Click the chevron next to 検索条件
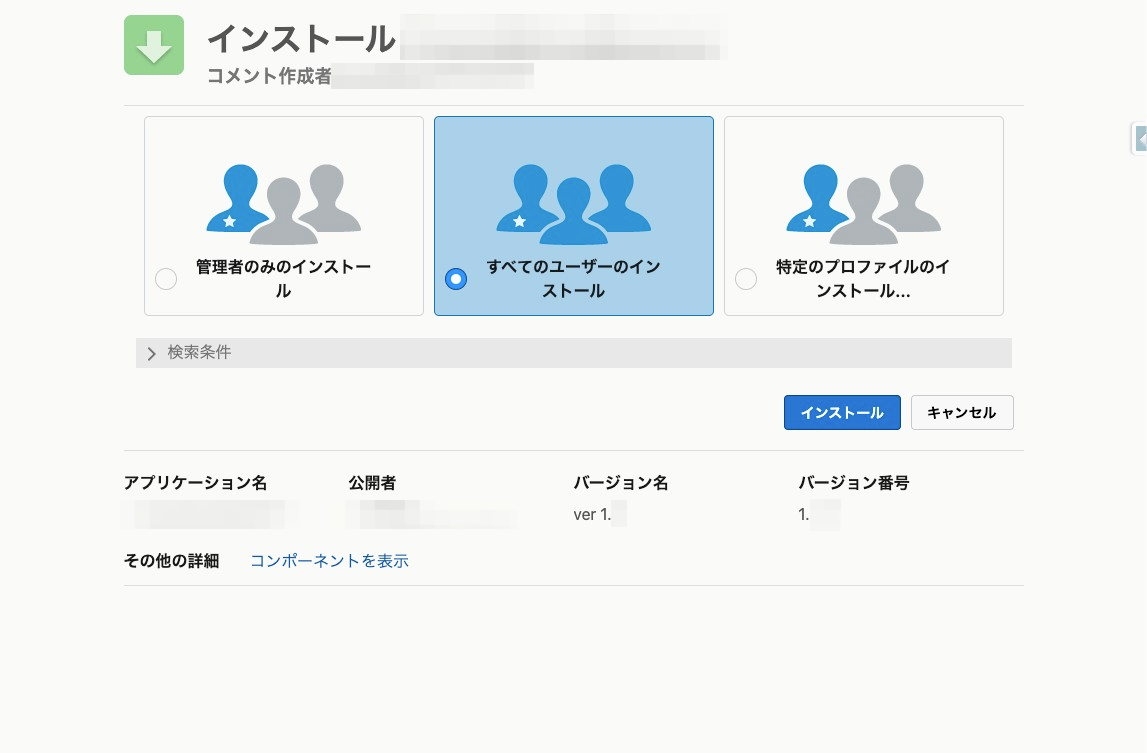Image resolution: width=1147 pixels, height=753 pixels. pos(151,353)
